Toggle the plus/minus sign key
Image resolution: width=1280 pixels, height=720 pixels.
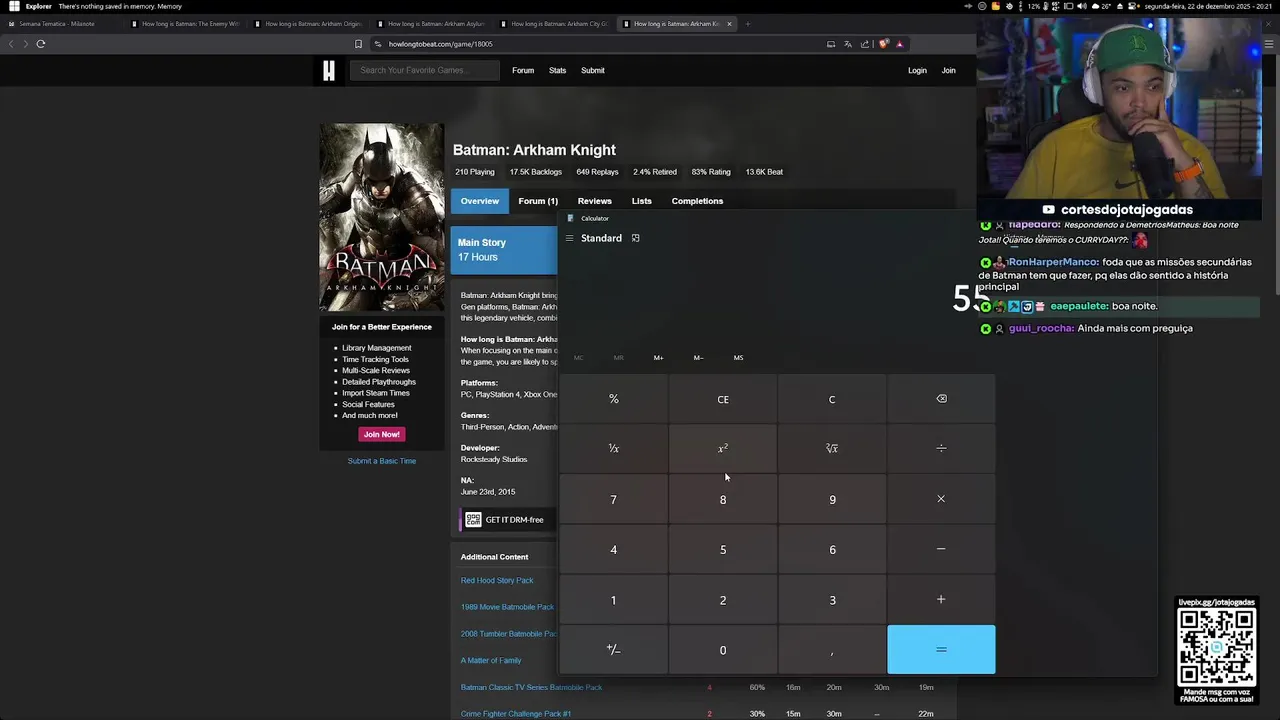coord(614,650)
